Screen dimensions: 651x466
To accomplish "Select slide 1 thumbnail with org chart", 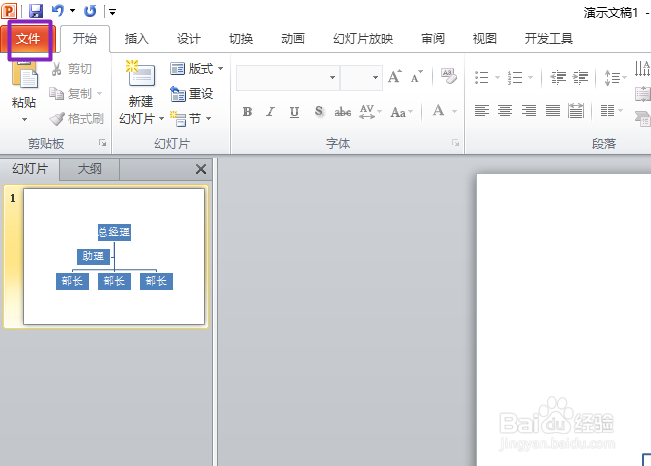I will click(114, 256).
